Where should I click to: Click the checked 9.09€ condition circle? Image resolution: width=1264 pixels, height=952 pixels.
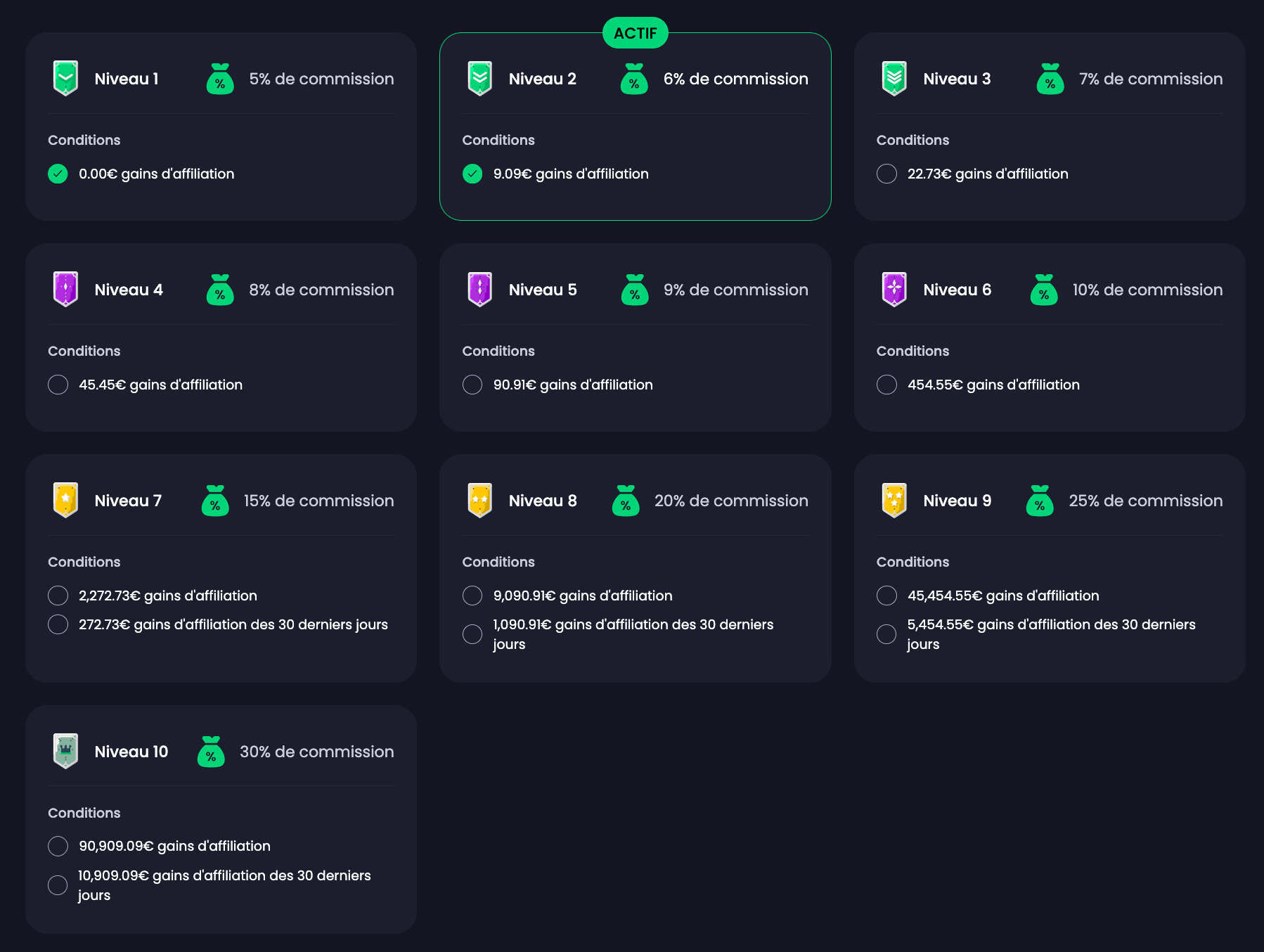tap(472, 174)
